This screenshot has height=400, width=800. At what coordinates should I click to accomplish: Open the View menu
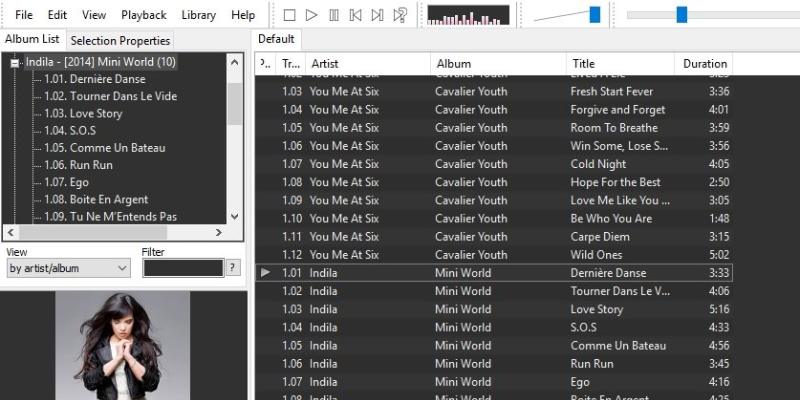tap(94, 15)
